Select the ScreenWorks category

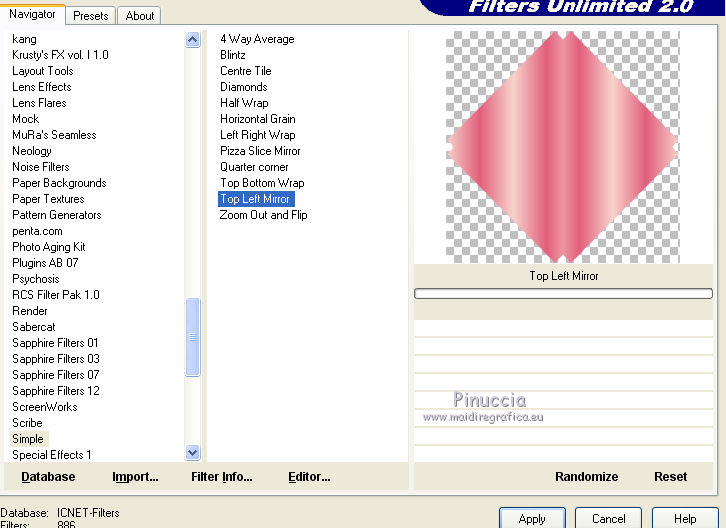pyautogui.click(x=44, y=407)
